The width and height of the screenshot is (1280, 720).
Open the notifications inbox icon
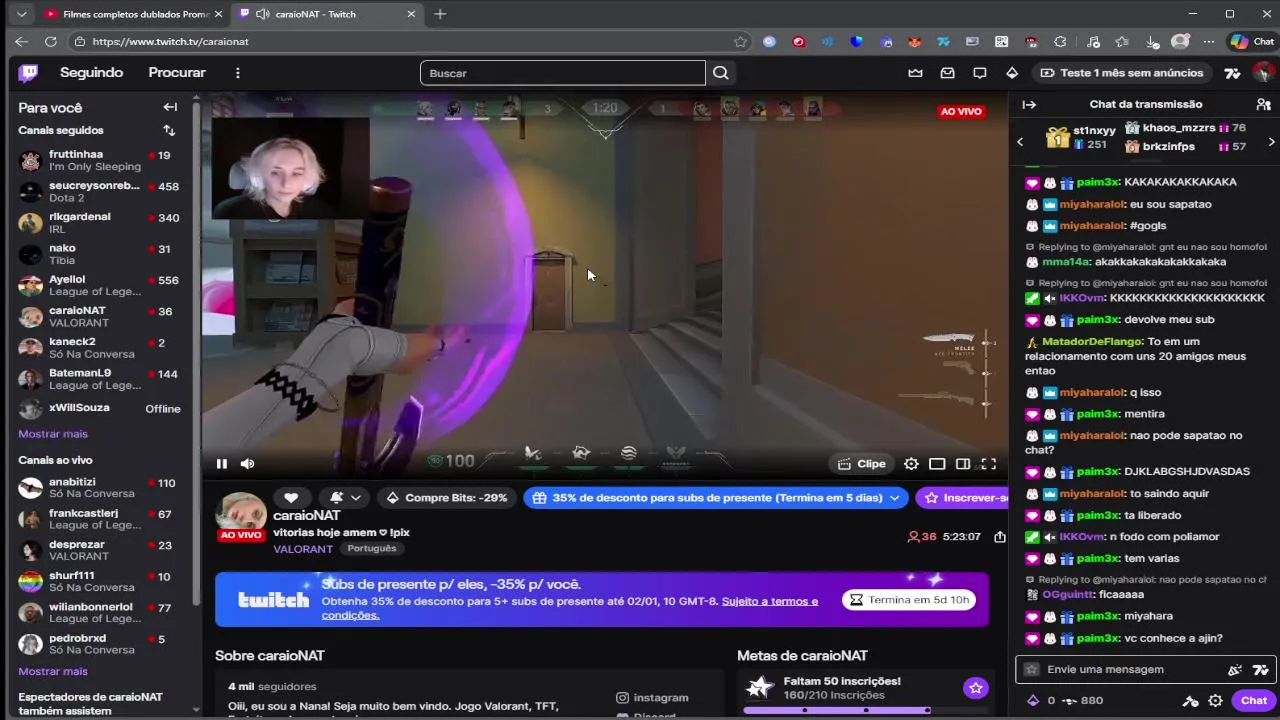click(947, 73)
